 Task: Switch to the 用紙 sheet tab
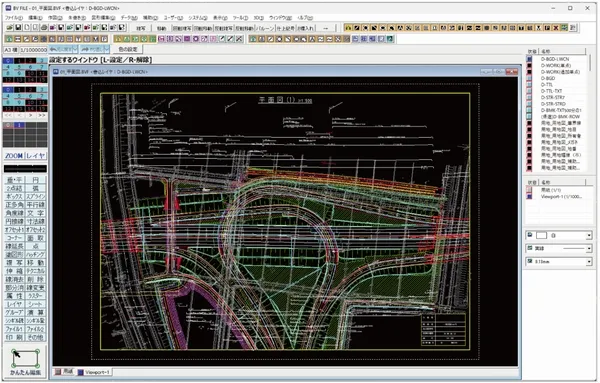click(64, 372)
